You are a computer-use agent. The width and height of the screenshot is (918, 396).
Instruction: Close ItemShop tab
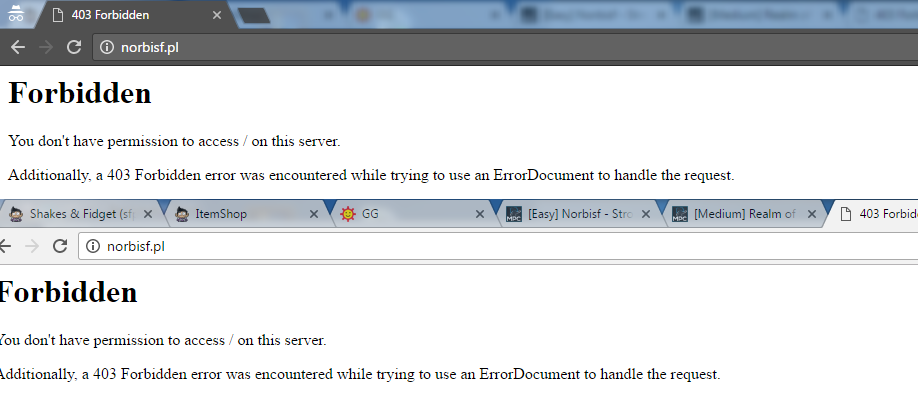[x=314, y=214]
